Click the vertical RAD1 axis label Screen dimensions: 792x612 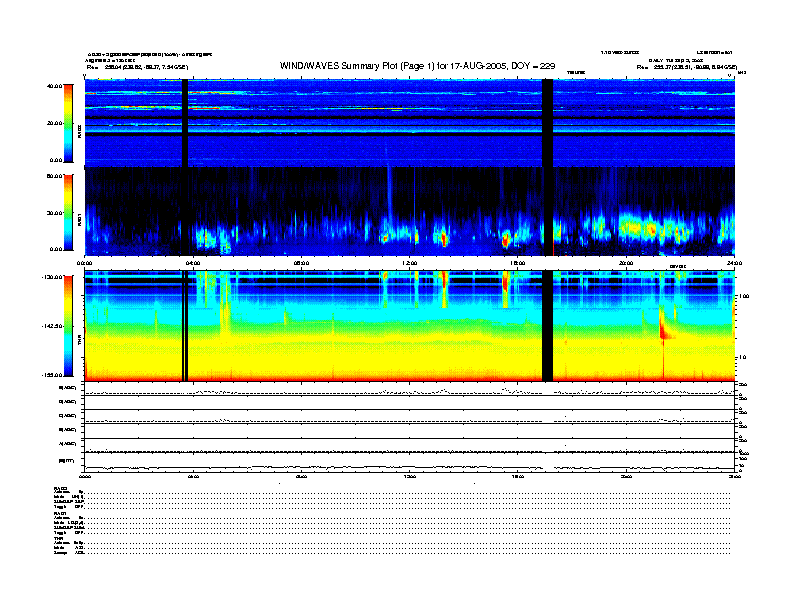[79, 219]
